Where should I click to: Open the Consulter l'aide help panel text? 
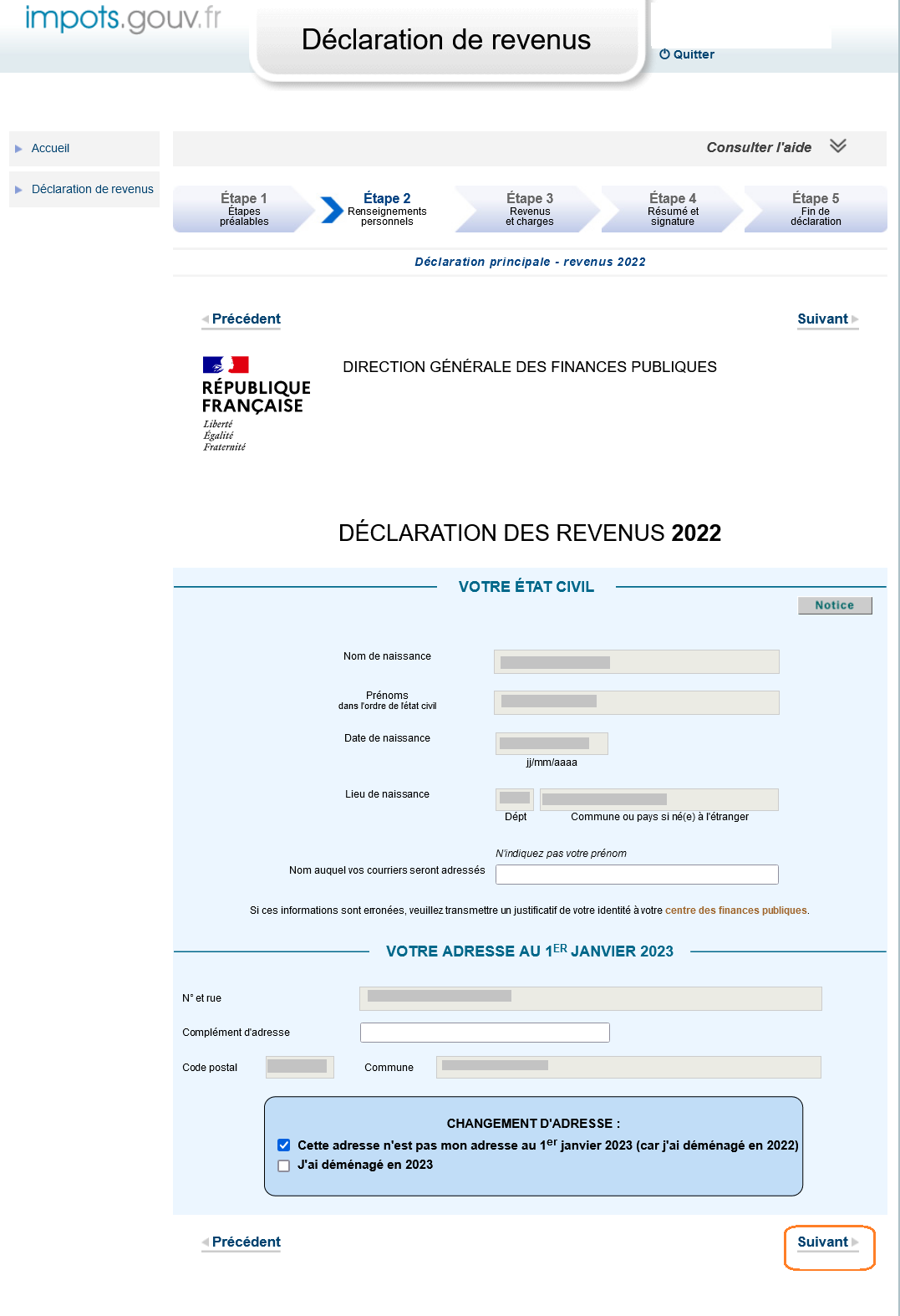[x=758, y=147]
